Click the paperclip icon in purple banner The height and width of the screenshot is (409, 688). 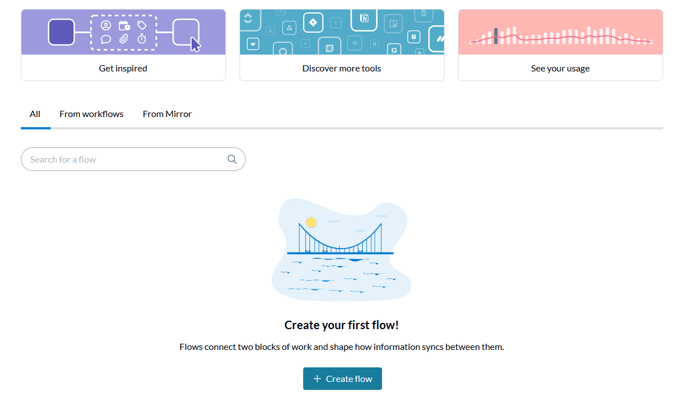pyautogui.click(x=124, y=39)
